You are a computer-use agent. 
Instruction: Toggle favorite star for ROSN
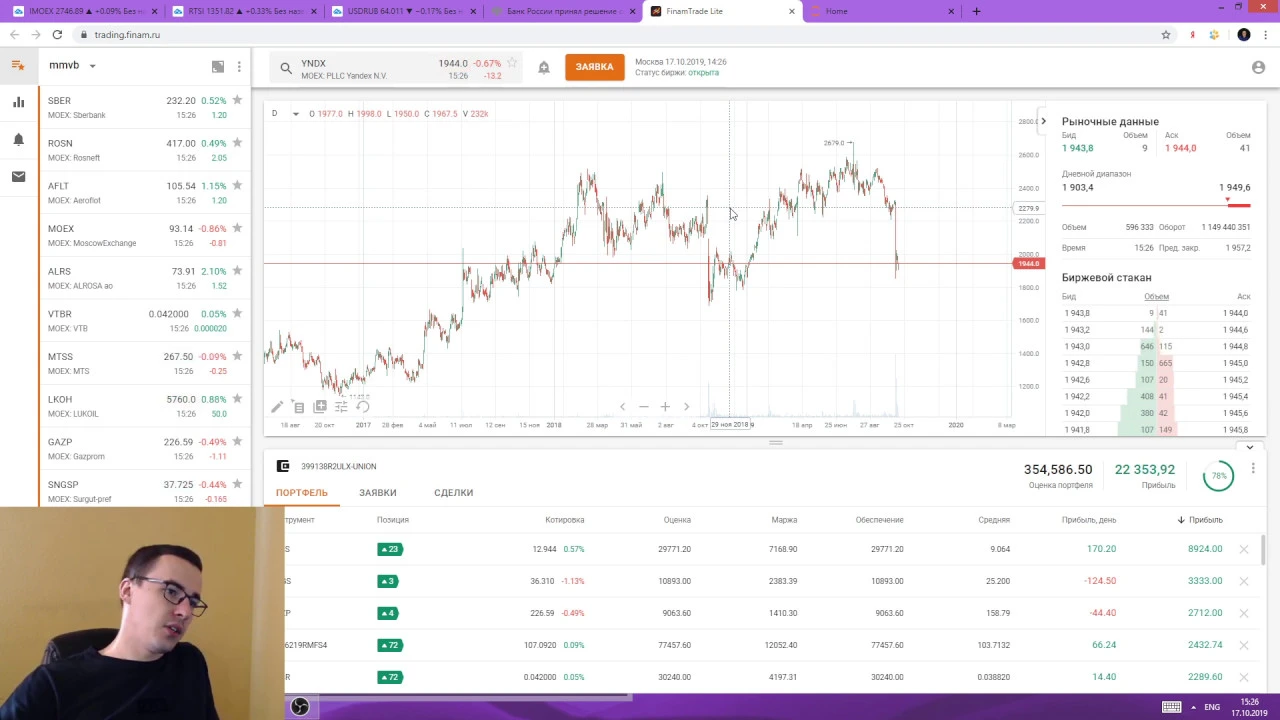(237, 143)
